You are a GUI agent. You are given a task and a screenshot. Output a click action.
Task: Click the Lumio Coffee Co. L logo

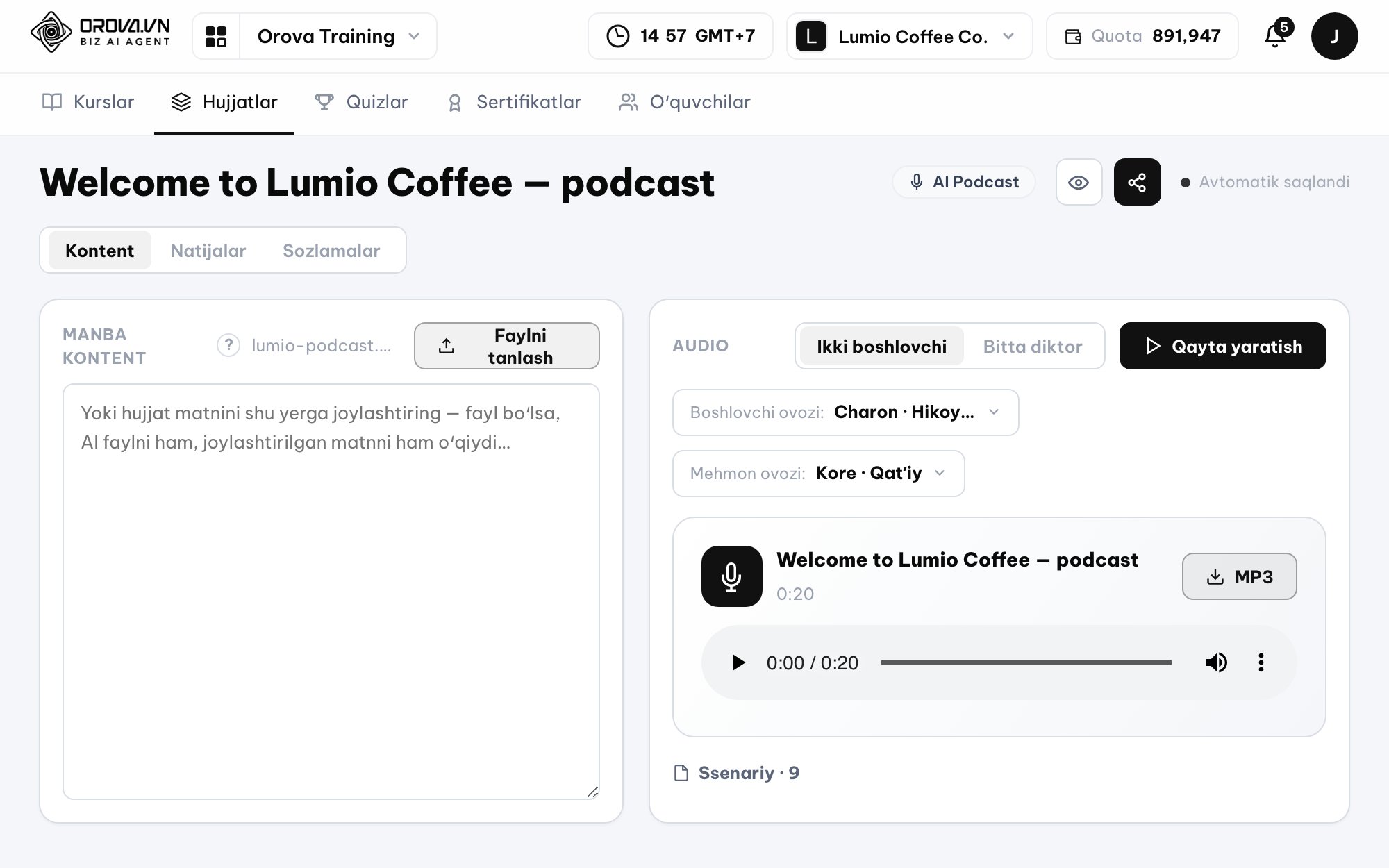(x=810, y=36)
